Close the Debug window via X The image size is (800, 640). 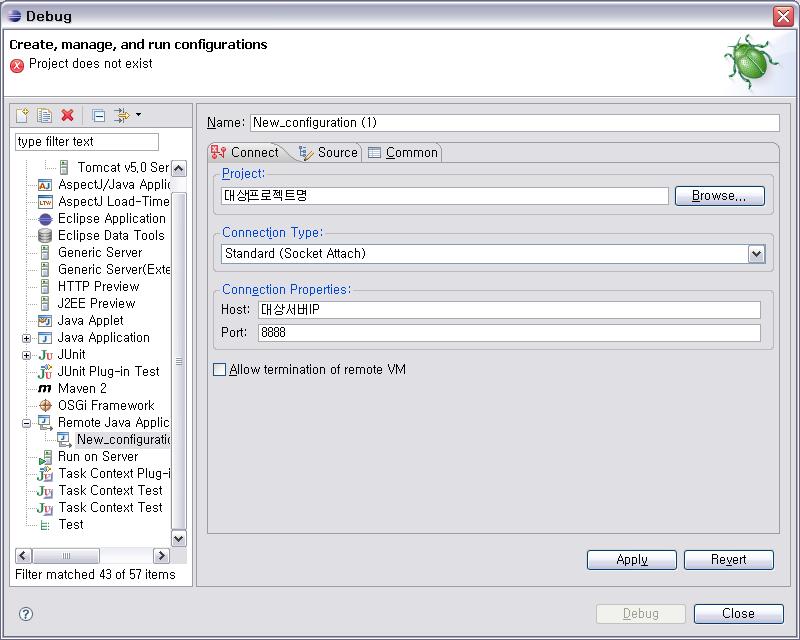[783, 16]
